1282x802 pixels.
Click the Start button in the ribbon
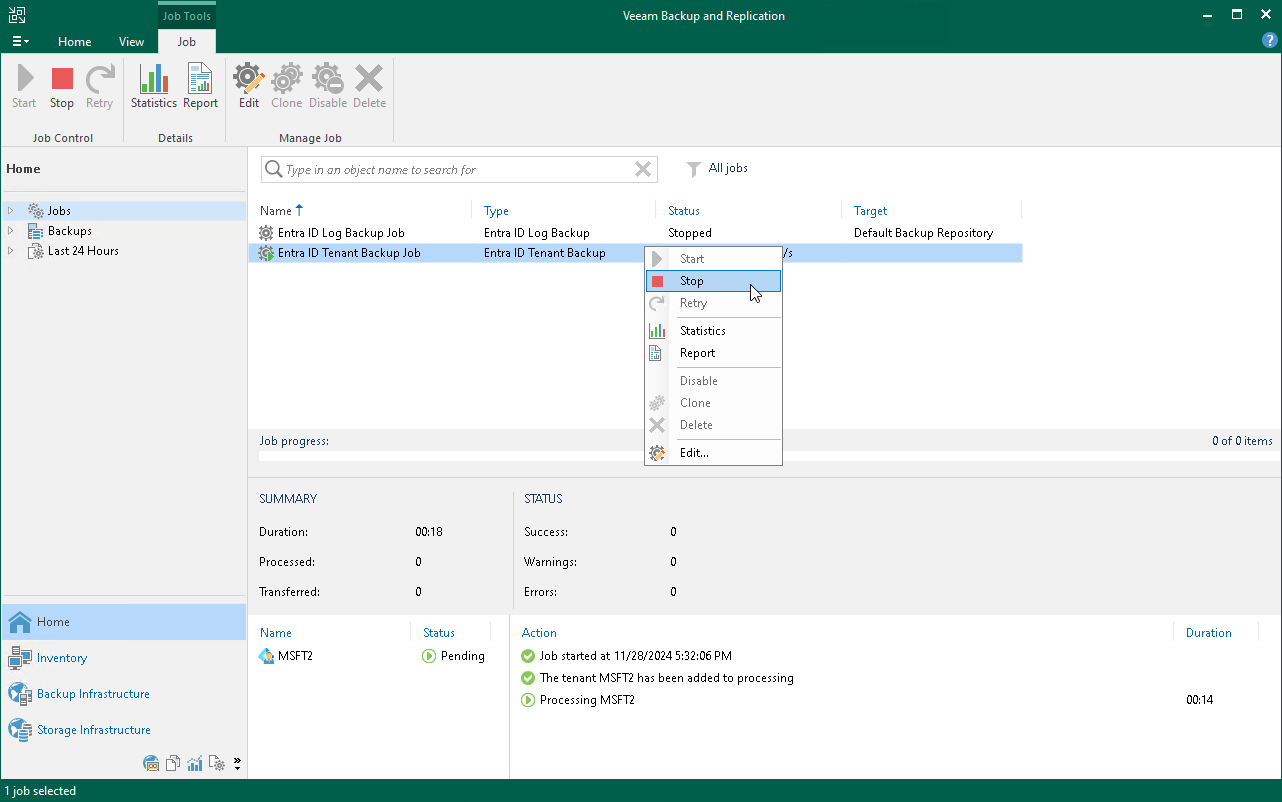(24, 87)
